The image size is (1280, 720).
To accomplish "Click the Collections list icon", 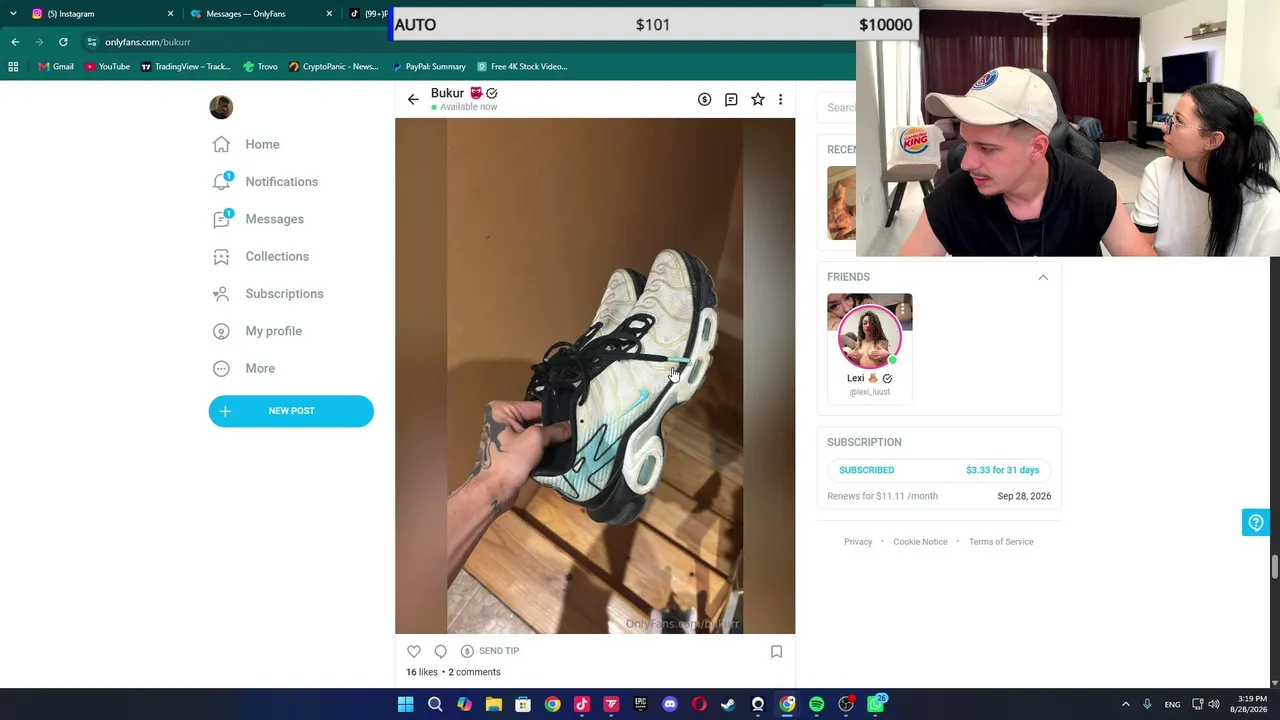I will point(221,256).
